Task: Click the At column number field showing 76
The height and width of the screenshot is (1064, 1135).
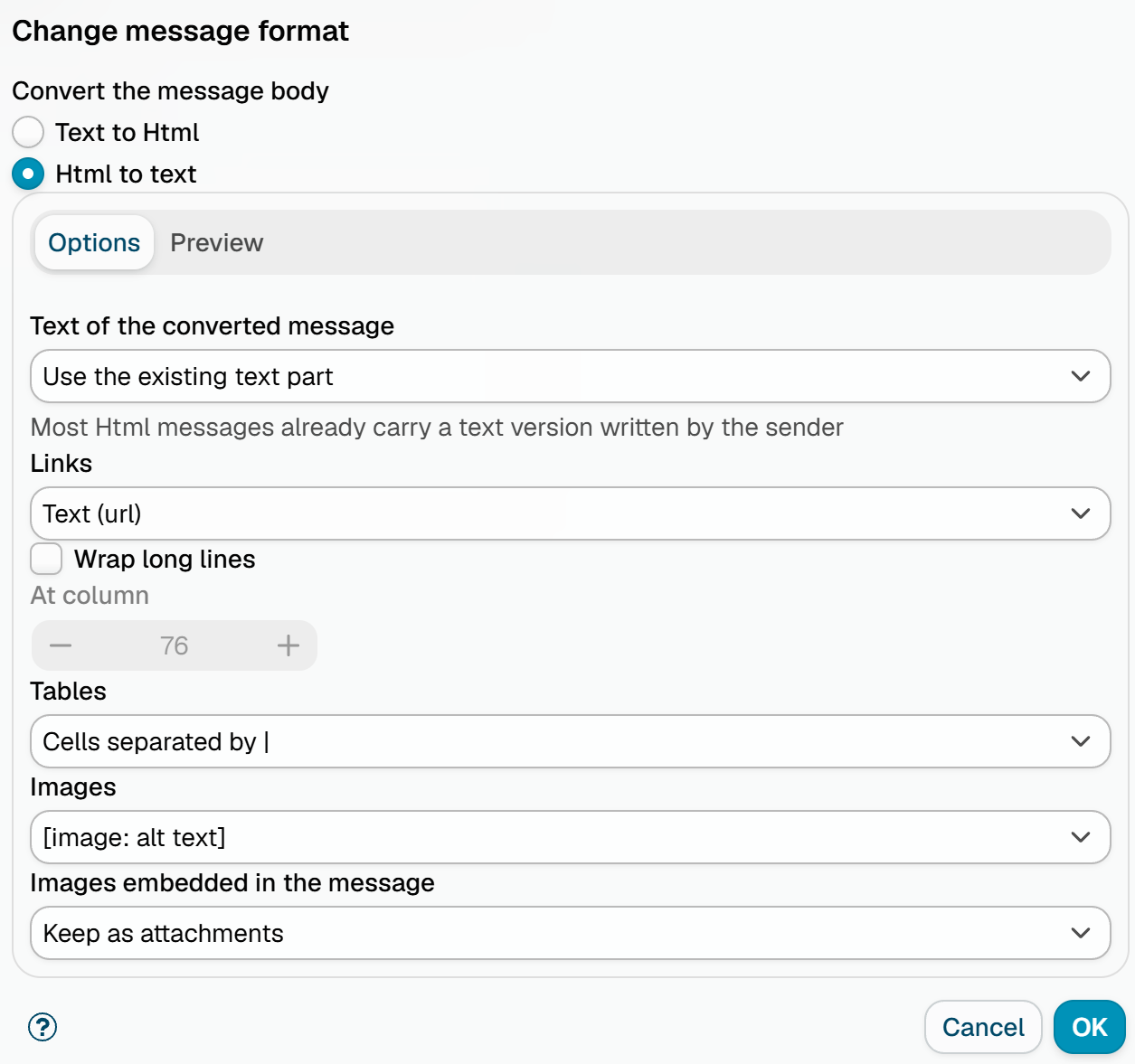Action: pyautogui.click(x=175, y=645)
